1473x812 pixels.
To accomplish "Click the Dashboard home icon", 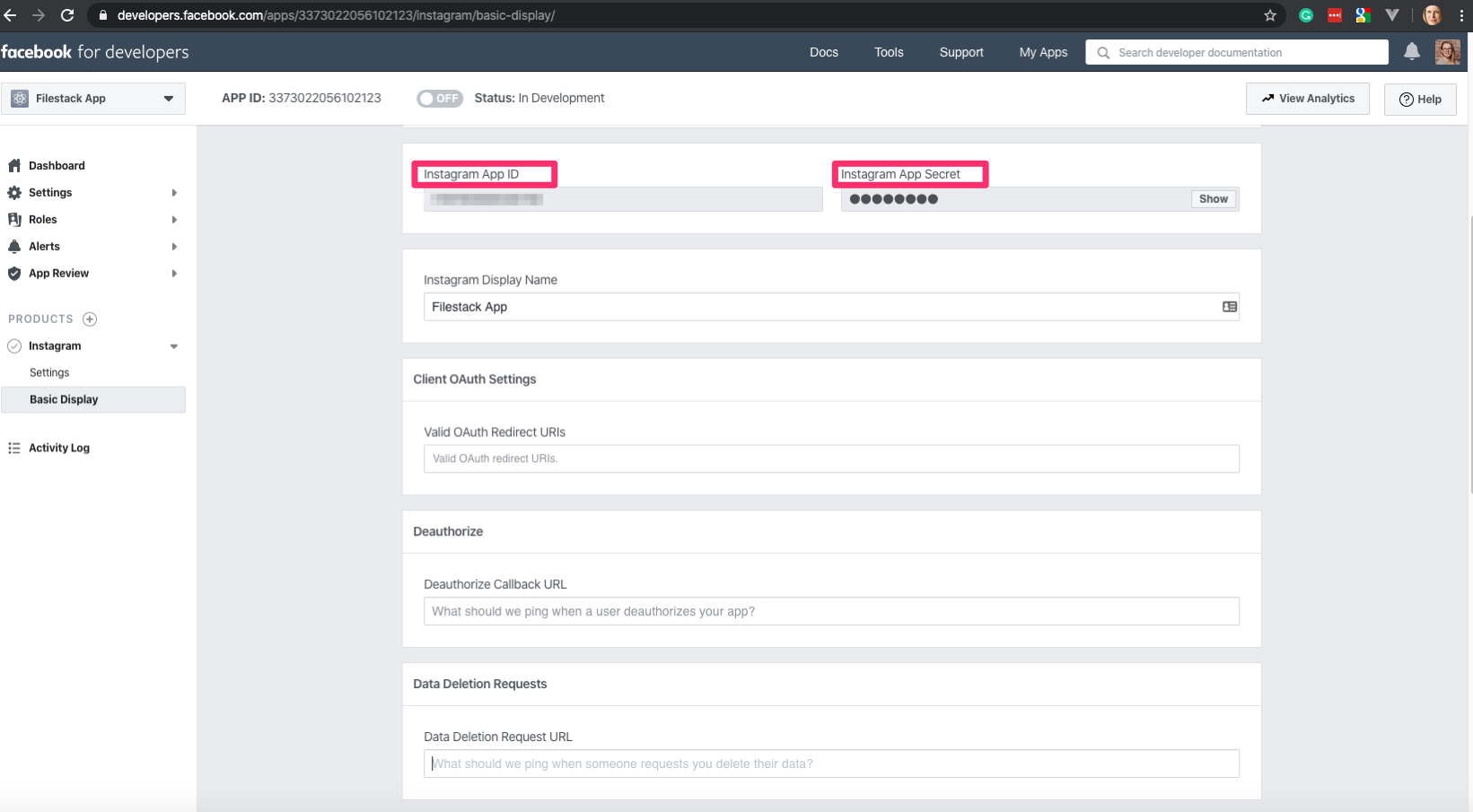I will (14, 165).
